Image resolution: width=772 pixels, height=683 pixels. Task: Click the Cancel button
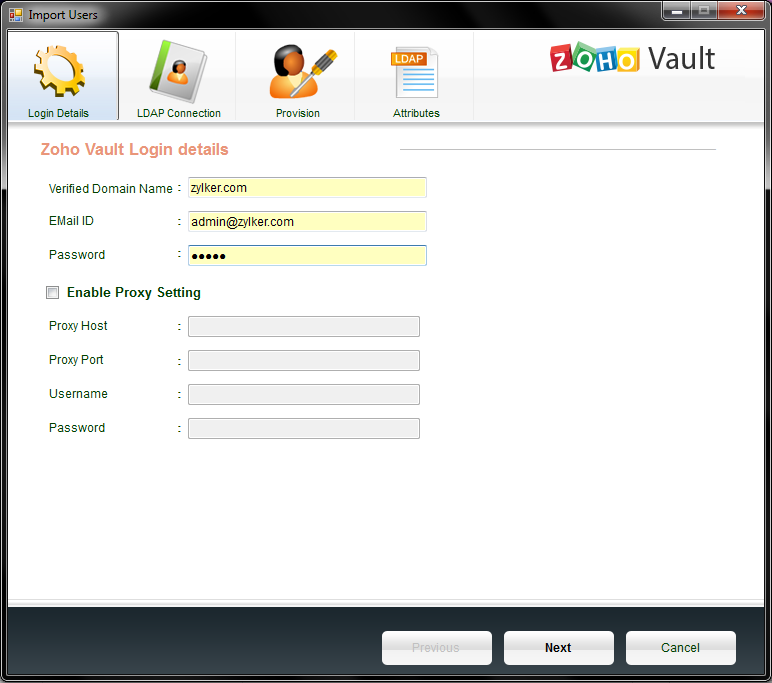[x=680, y=648]
